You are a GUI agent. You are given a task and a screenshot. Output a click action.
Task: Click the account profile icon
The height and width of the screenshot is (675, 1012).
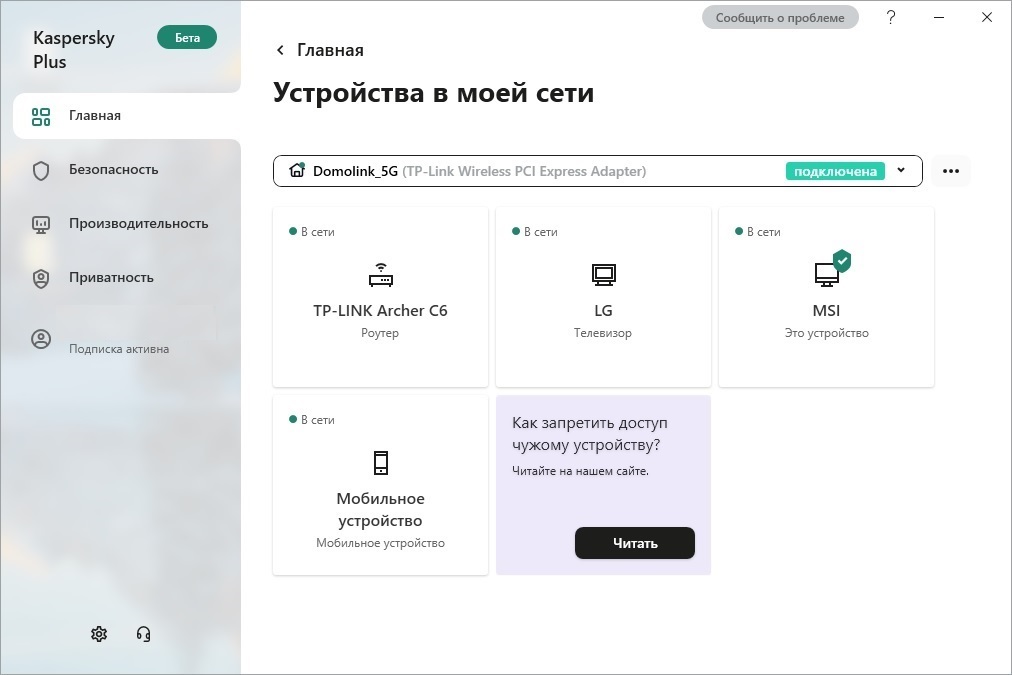(x=41, y=339)
